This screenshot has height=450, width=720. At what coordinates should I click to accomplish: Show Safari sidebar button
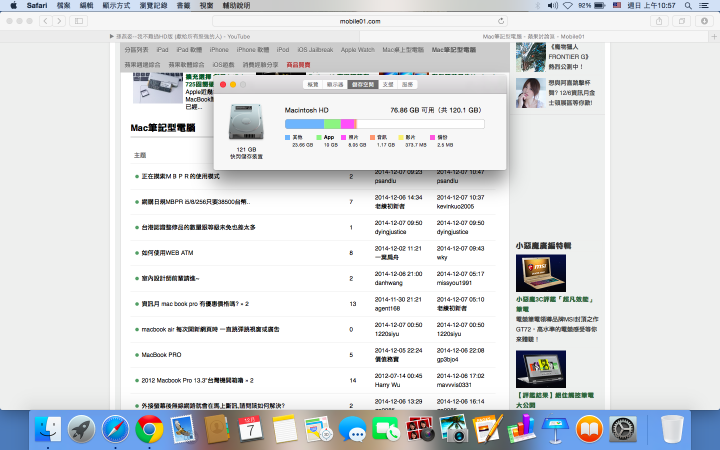79,21
